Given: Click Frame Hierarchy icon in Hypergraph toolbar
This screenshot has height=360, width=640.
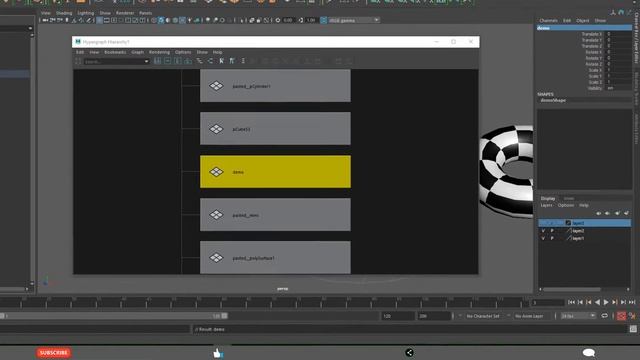Looking at the screenshot, I should point(178,61).
